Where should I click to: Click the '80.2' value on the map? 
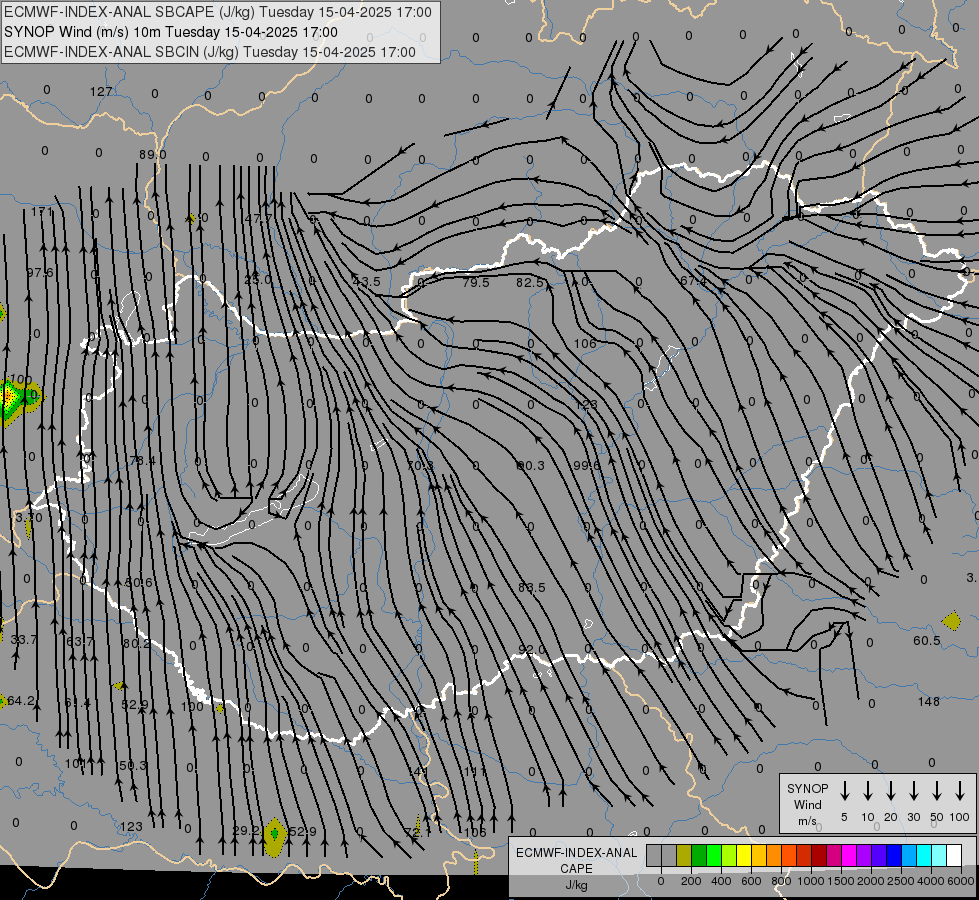point(136,643)
